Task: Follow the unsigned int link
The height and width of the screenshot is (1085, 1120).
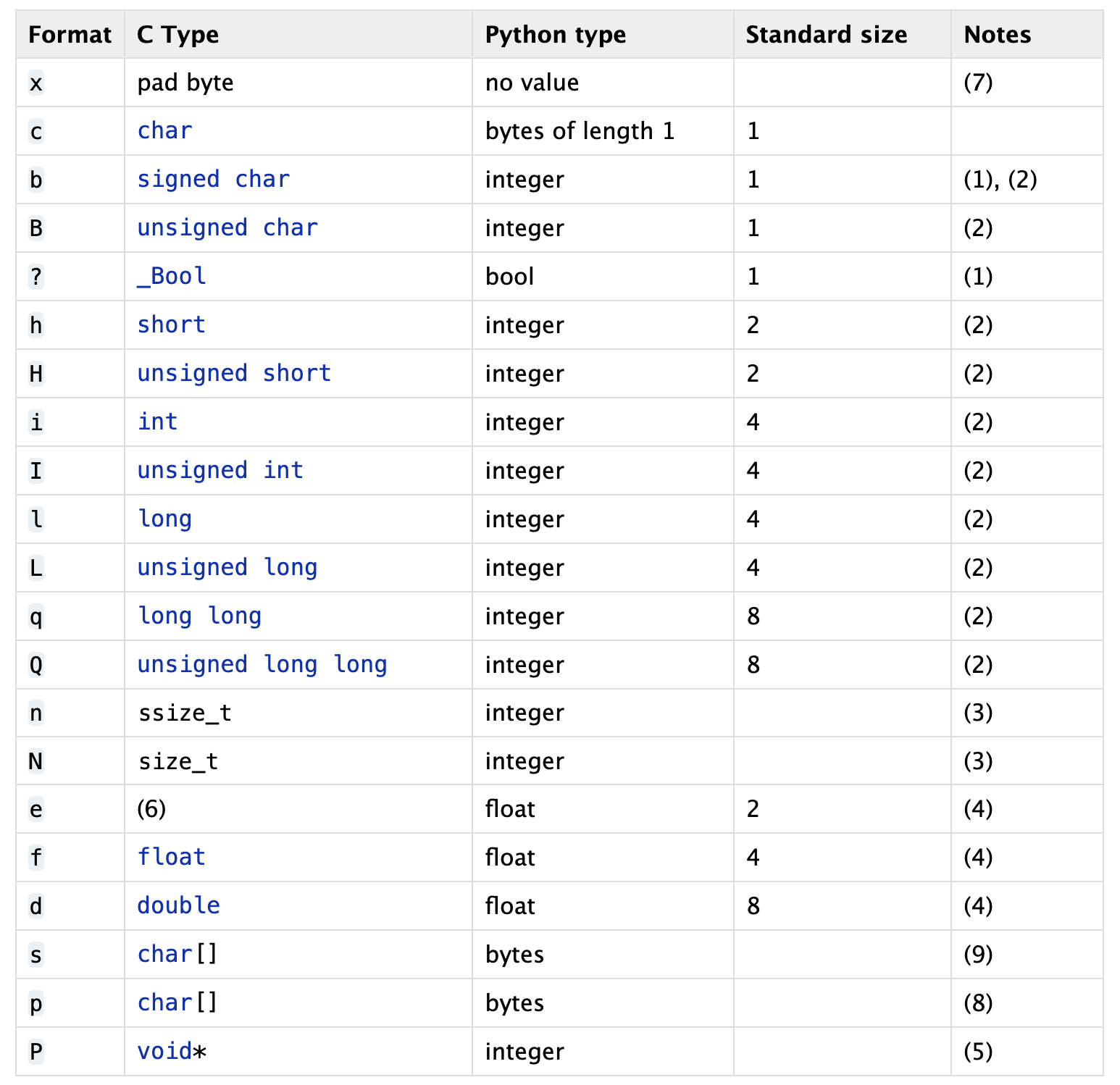Action: click(x=220, y=471)
